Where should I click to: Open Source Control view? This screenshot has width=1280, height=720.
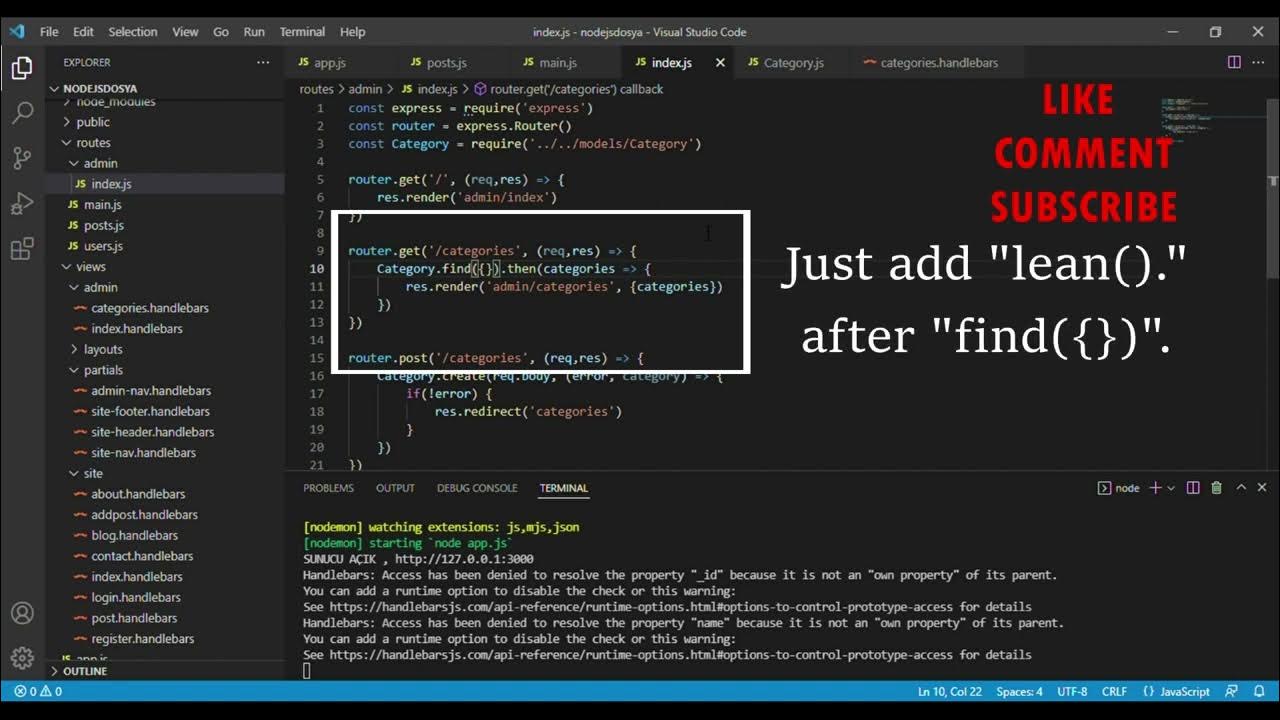click(22, 158)
